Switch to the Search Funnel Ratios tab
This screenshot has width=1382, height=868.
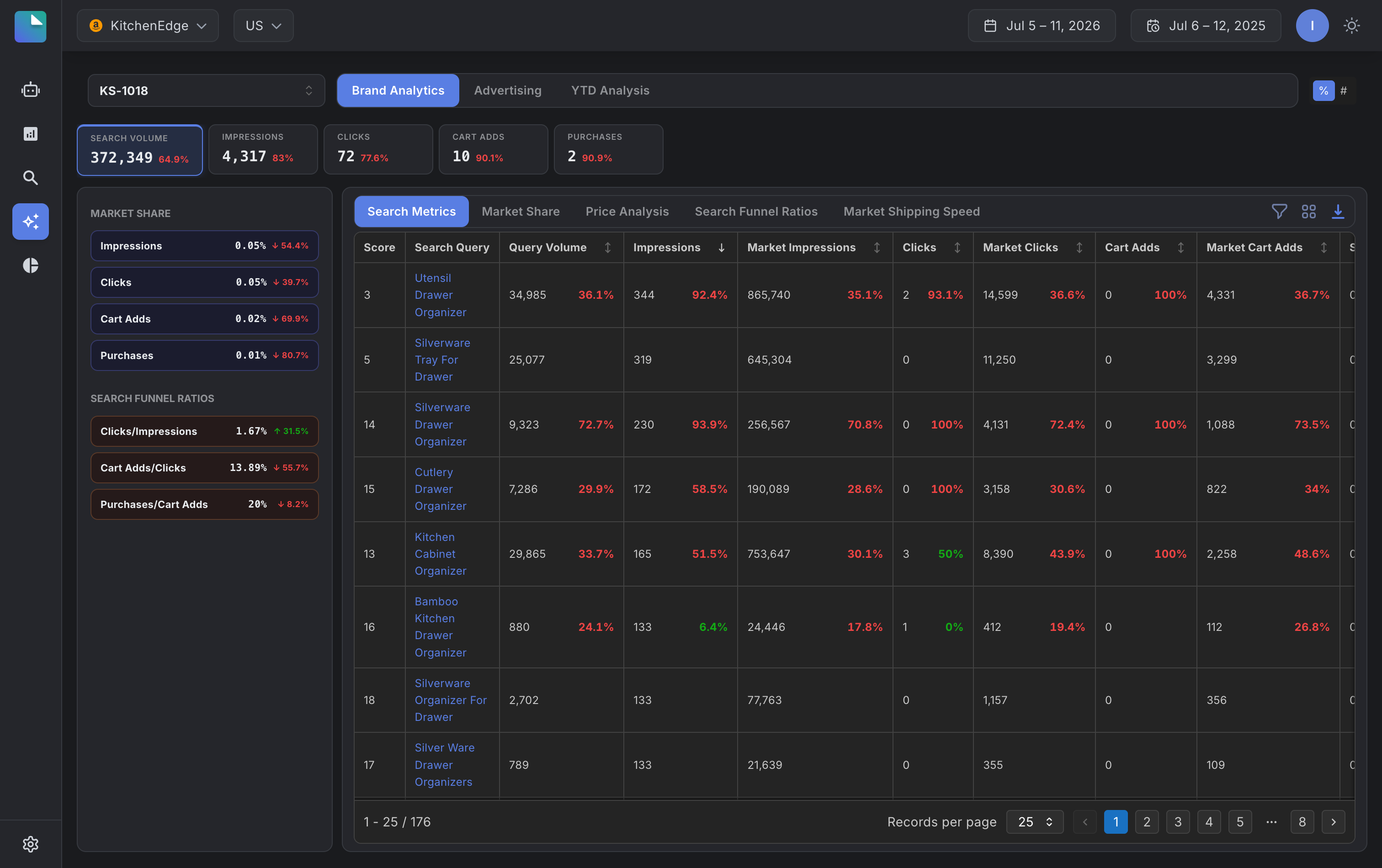(x=756, y=211)
